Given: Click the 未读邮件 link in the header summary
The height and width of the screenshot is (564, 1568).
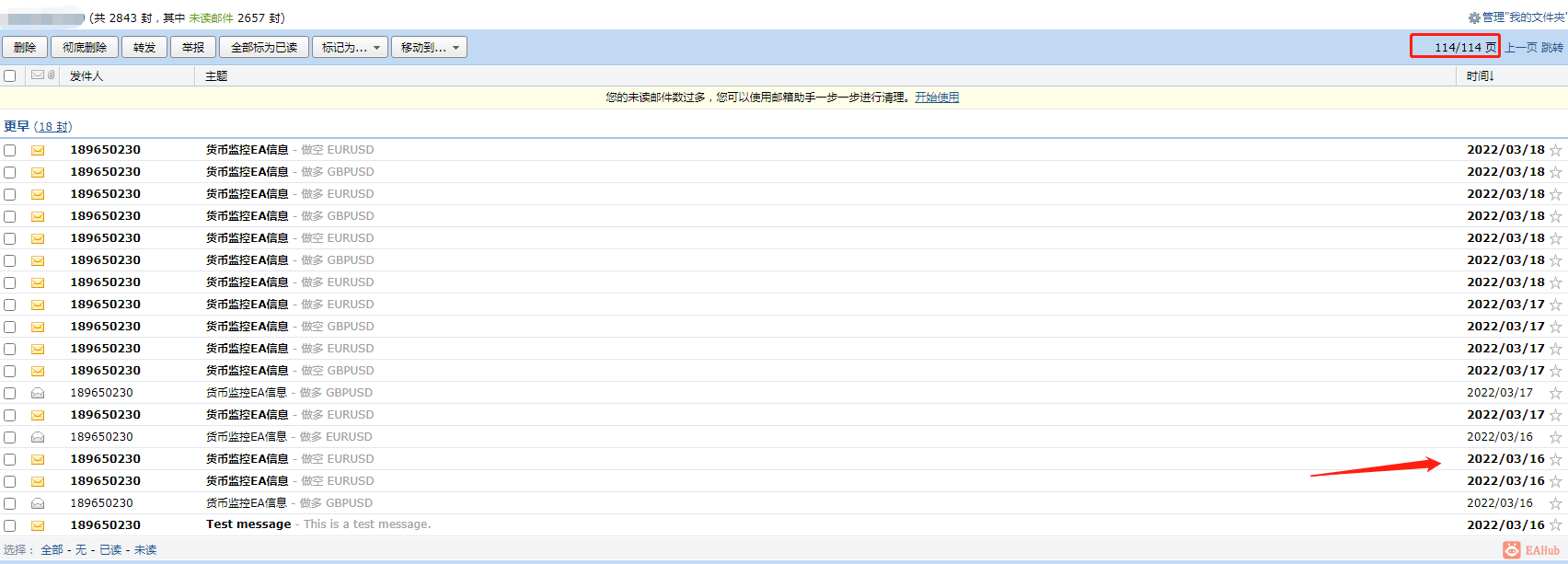Looking at the screenshot, I should 212,17.
